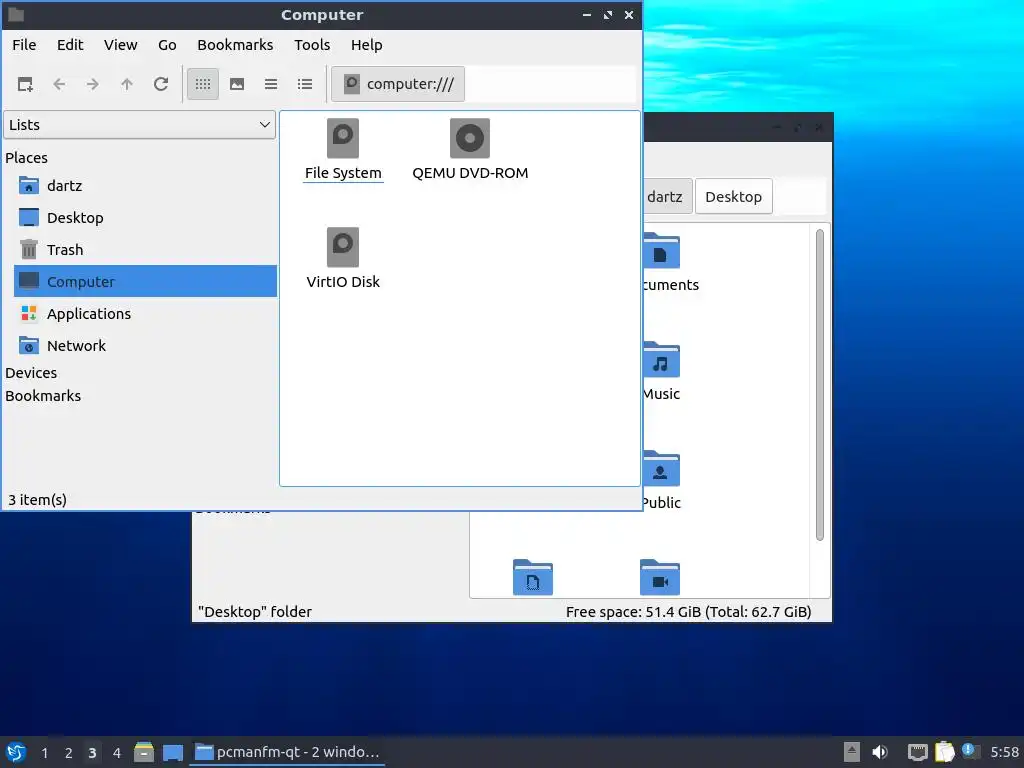Open a new tab with toolbar icon

point(25,84)
